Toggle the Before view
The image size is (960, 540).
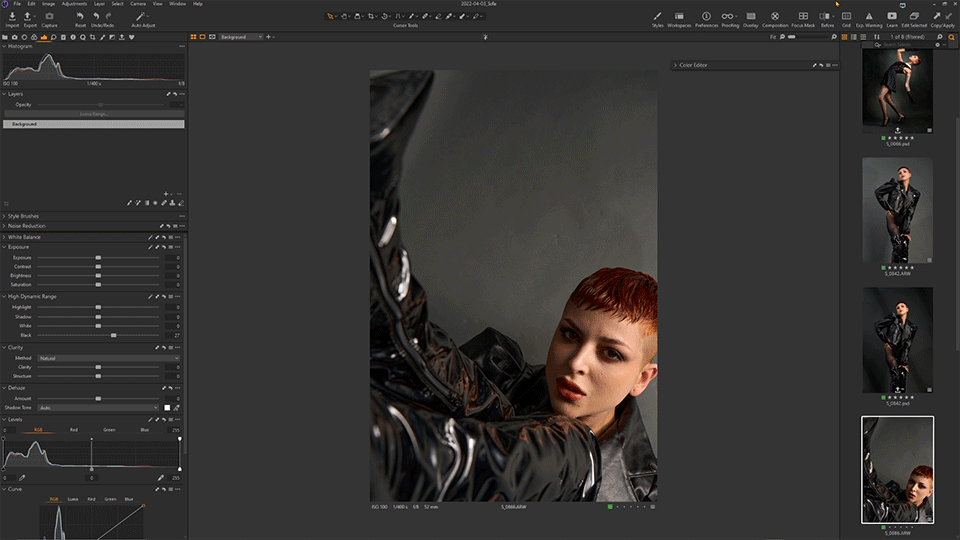tap(825, 16)
